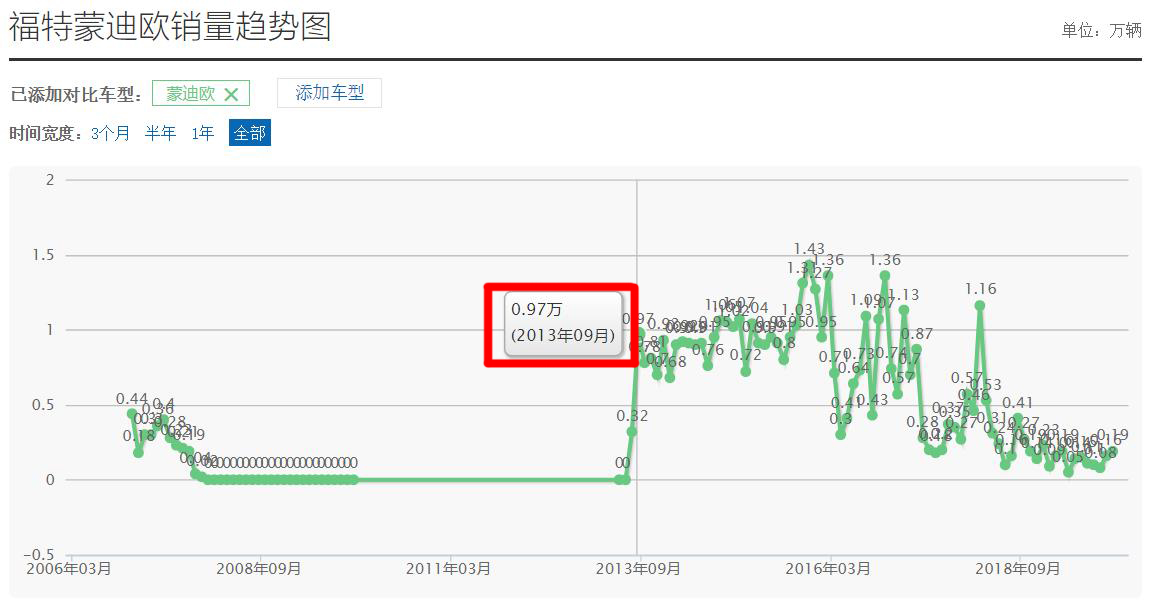Click the 1.13 data point

click(x=904, y=310)
